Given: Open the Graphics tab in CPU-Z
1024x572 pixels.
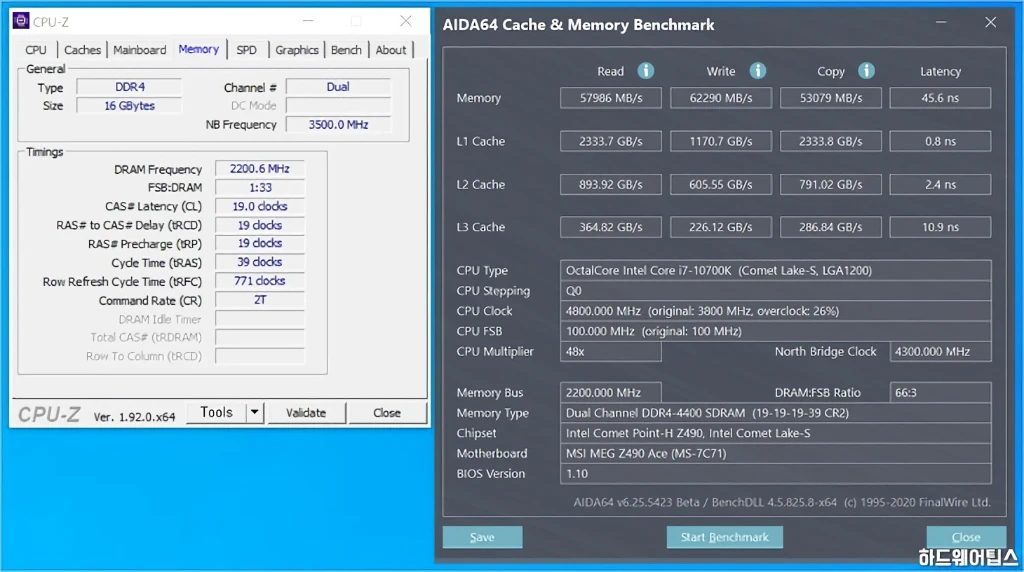Looking at the screenshot, I should (296, 50).
